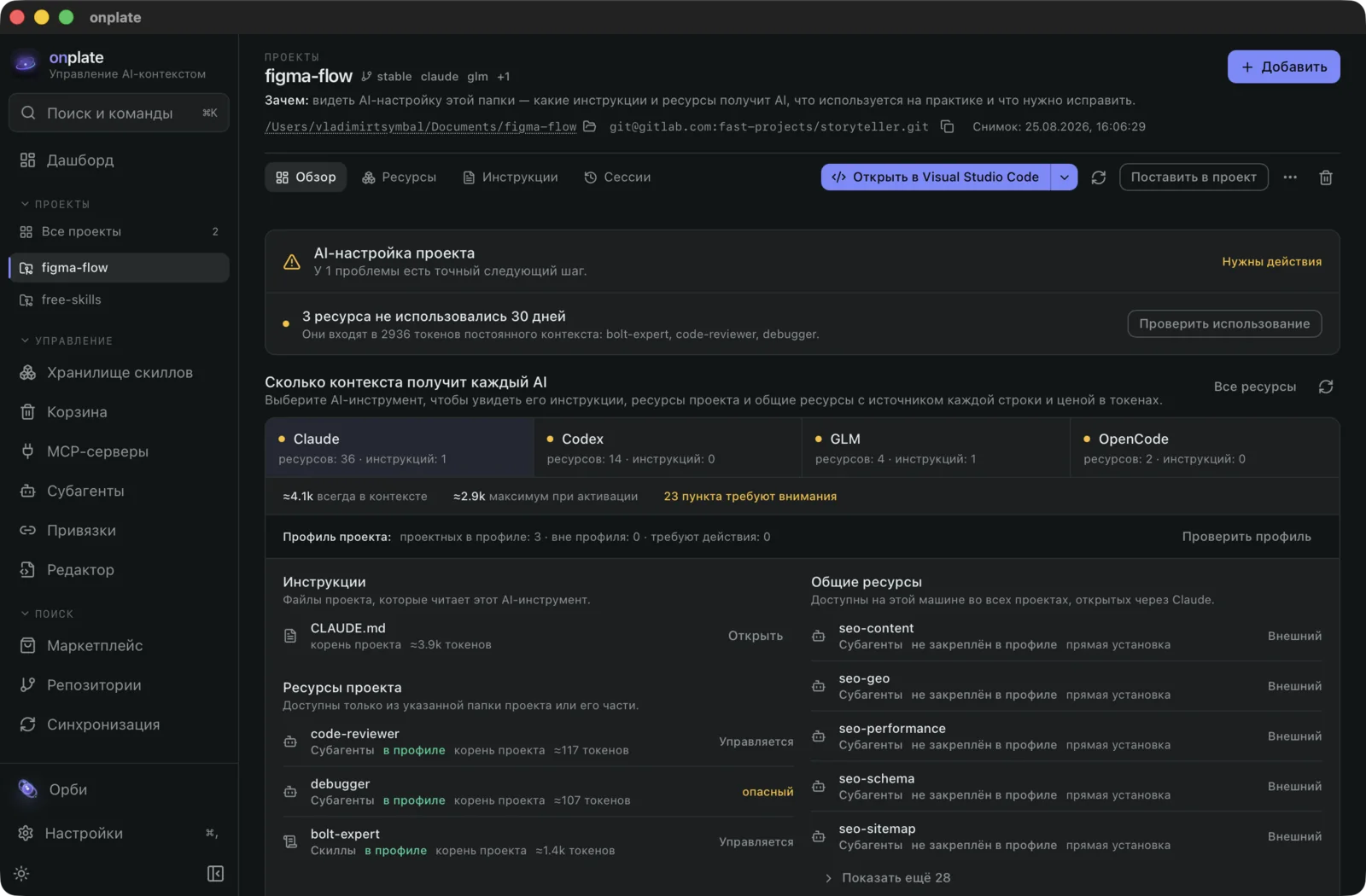
Task: Switch to the Ресурсы tab
Action: pyautogui.click(x=399, y=177)
